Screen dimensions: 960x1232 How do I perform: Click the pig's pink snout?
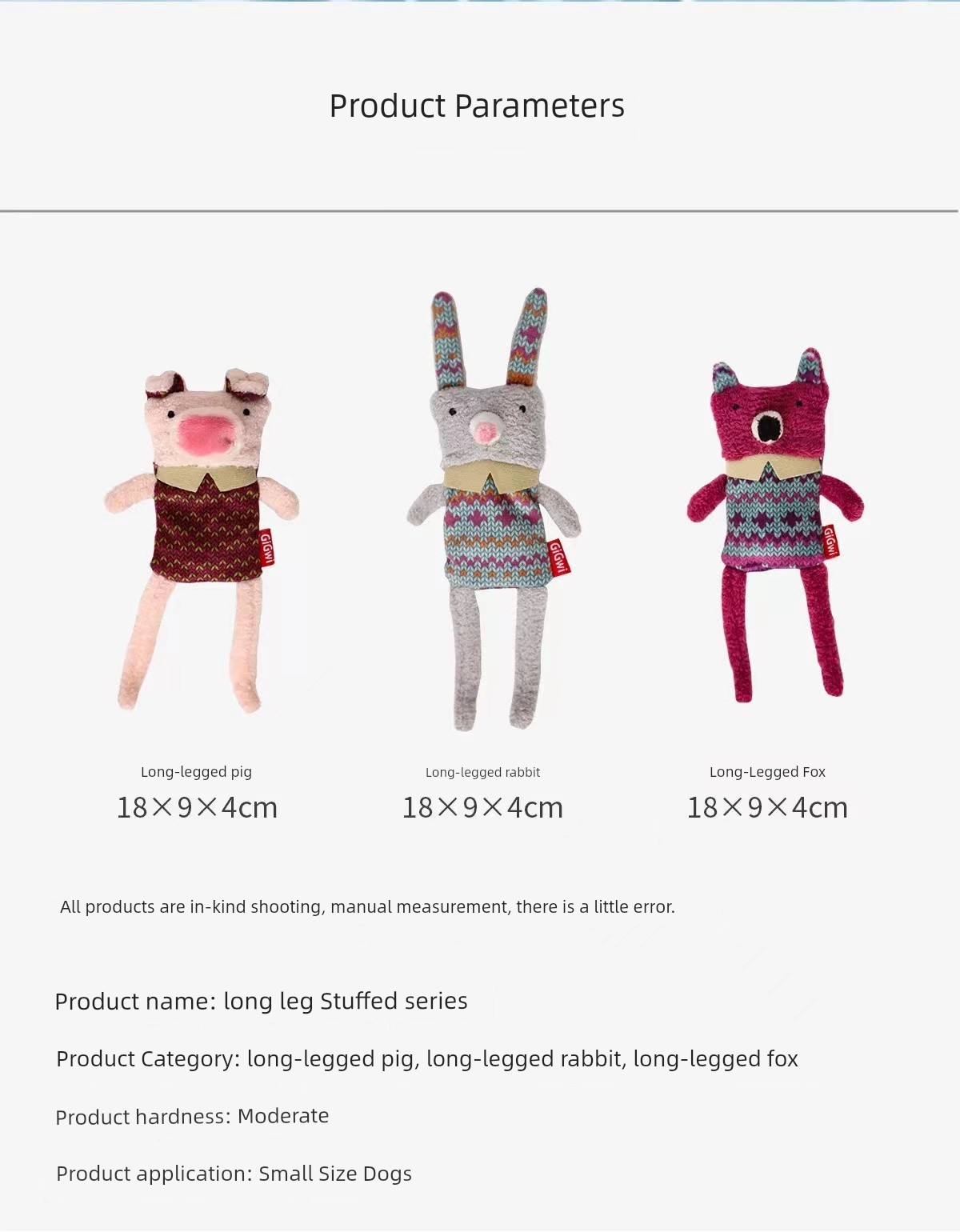(210, 435)
